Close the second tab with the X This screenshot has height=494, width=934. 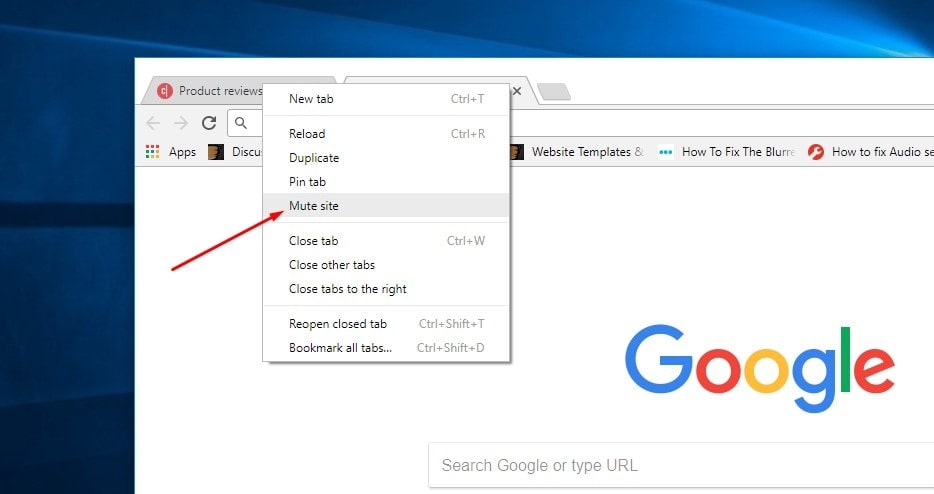[517, 91]
